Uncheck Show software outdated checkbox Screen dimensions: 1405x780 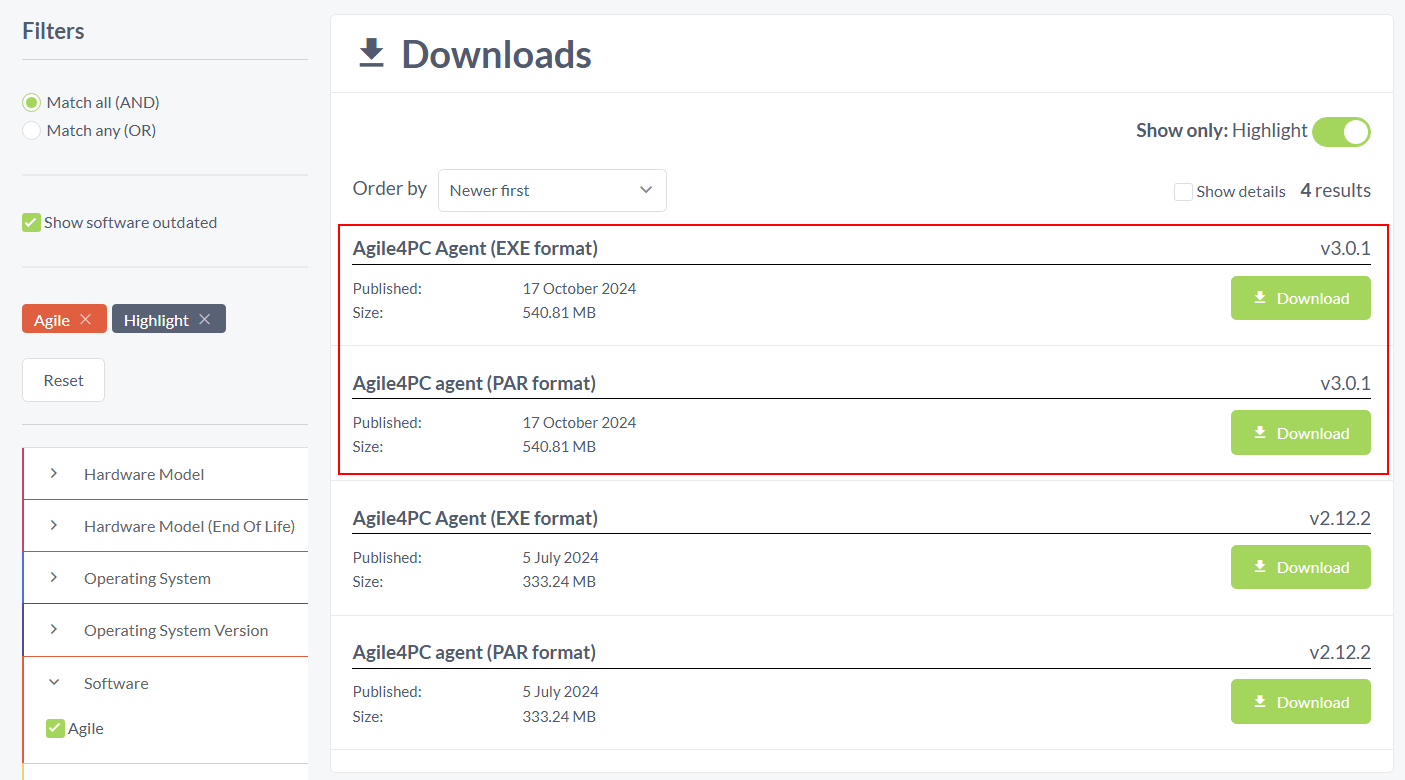(32, 222)
